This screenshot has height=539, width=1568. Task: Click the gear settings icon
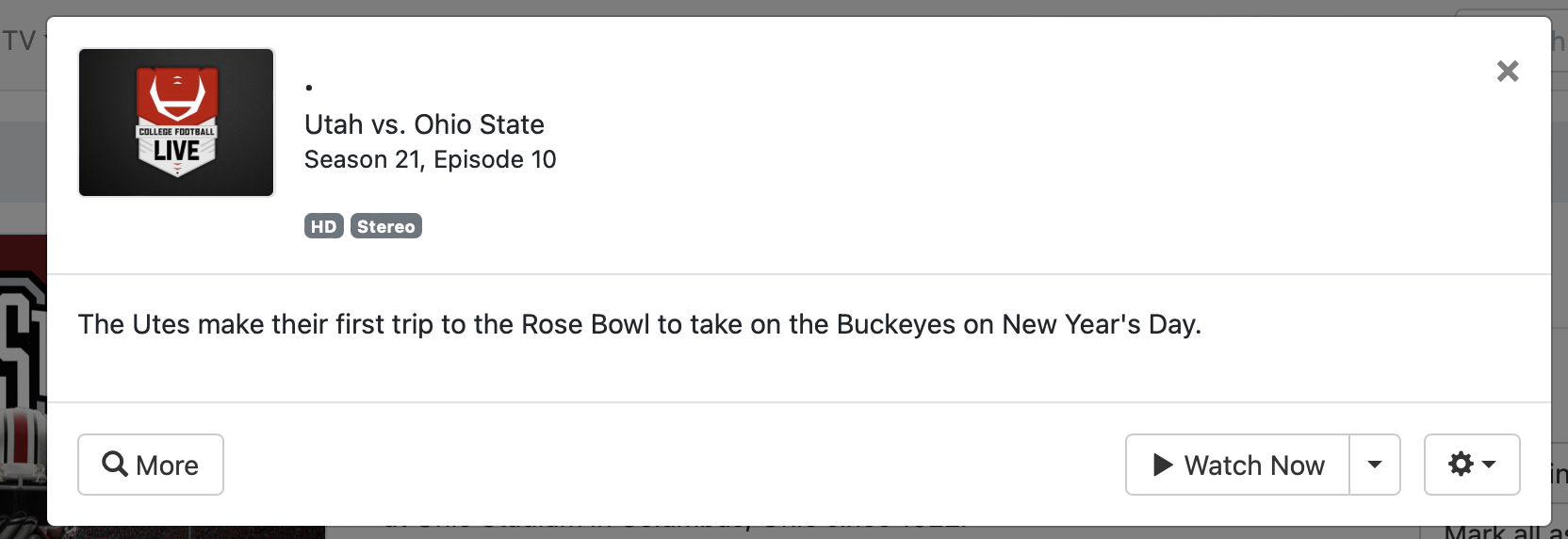[1461, 464]
